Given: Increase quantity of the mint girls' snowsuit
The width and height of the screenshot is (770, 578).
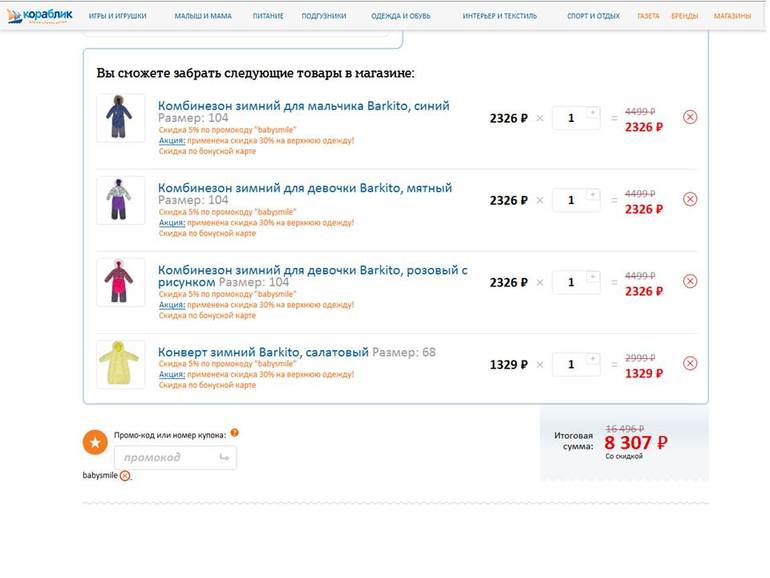Looking at the screenshot, I should point(592,194).
